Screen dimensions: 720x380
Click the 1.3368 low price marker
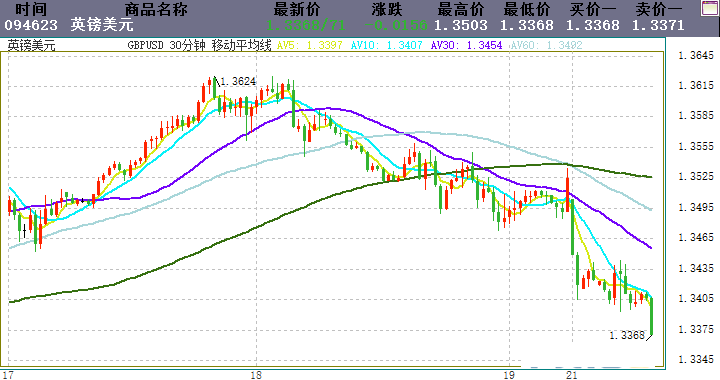[x=627, y=335]
